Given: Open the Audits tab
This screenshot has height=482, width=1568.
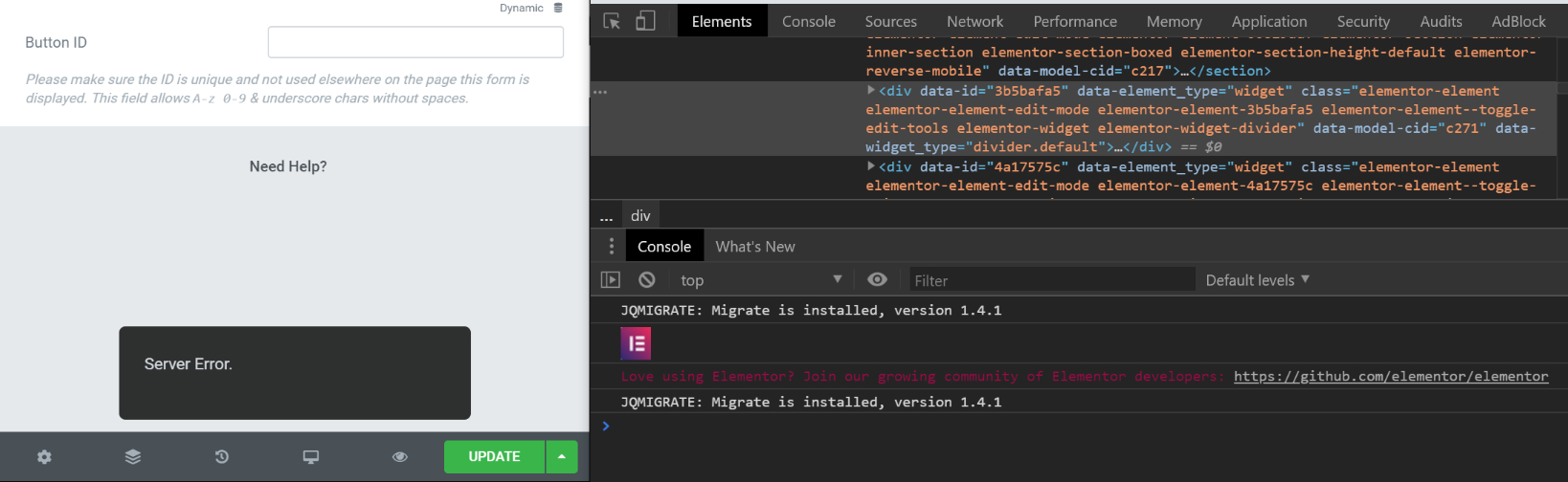Looking at the screenshot, I should [x=1441, y=21].
